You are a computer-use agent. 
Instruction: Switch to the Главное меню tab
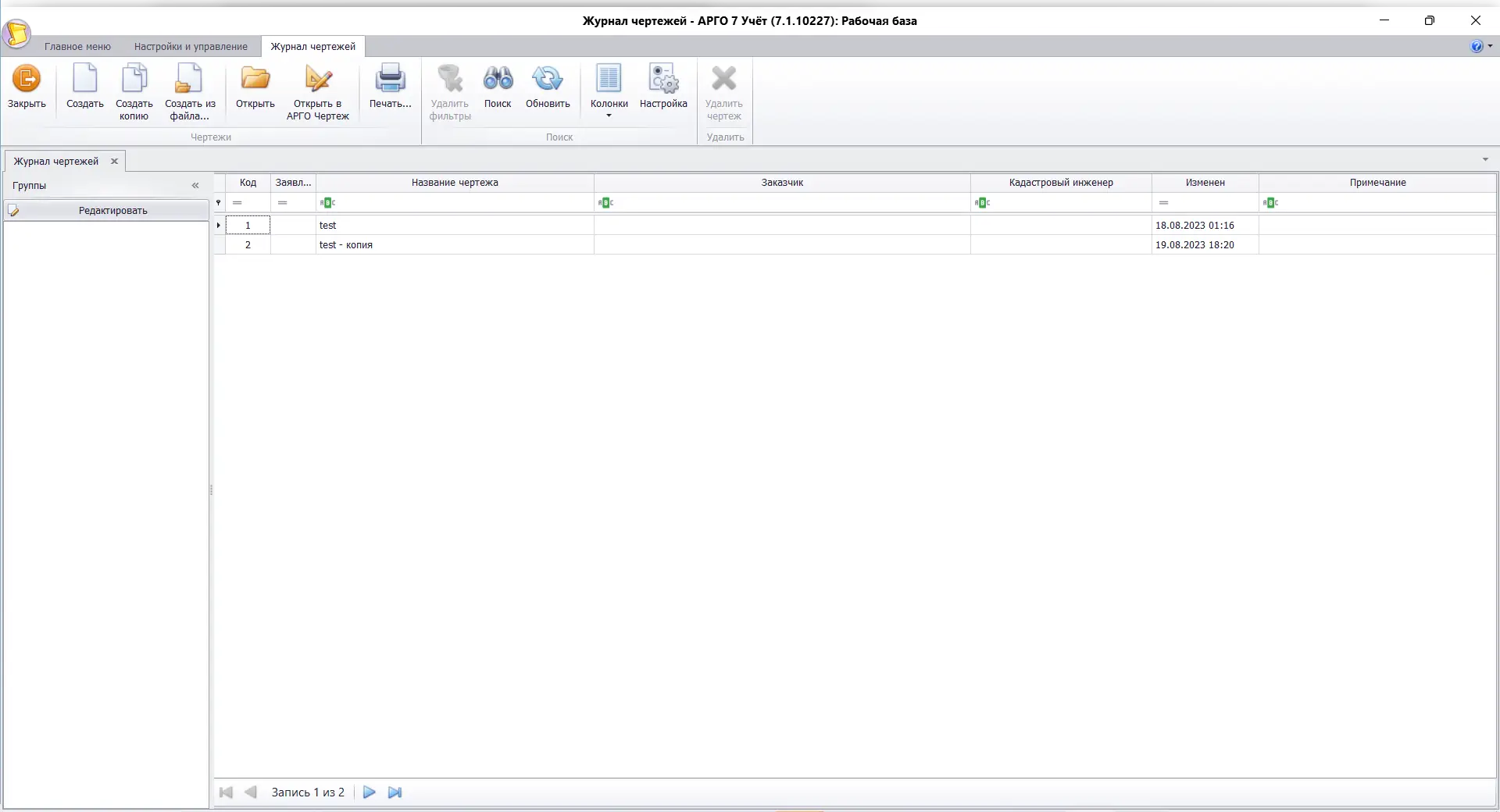pyautogui.click(x=77, y=47)
